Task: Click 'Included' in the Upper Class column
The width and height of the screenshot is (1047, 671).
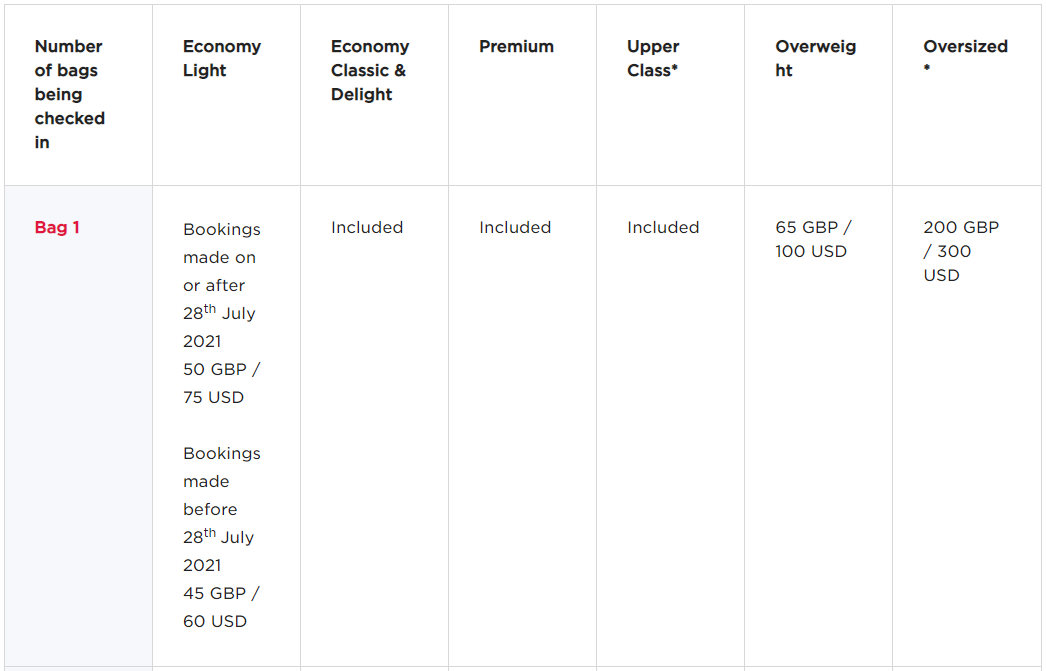Action: click(x=663, y=227)
